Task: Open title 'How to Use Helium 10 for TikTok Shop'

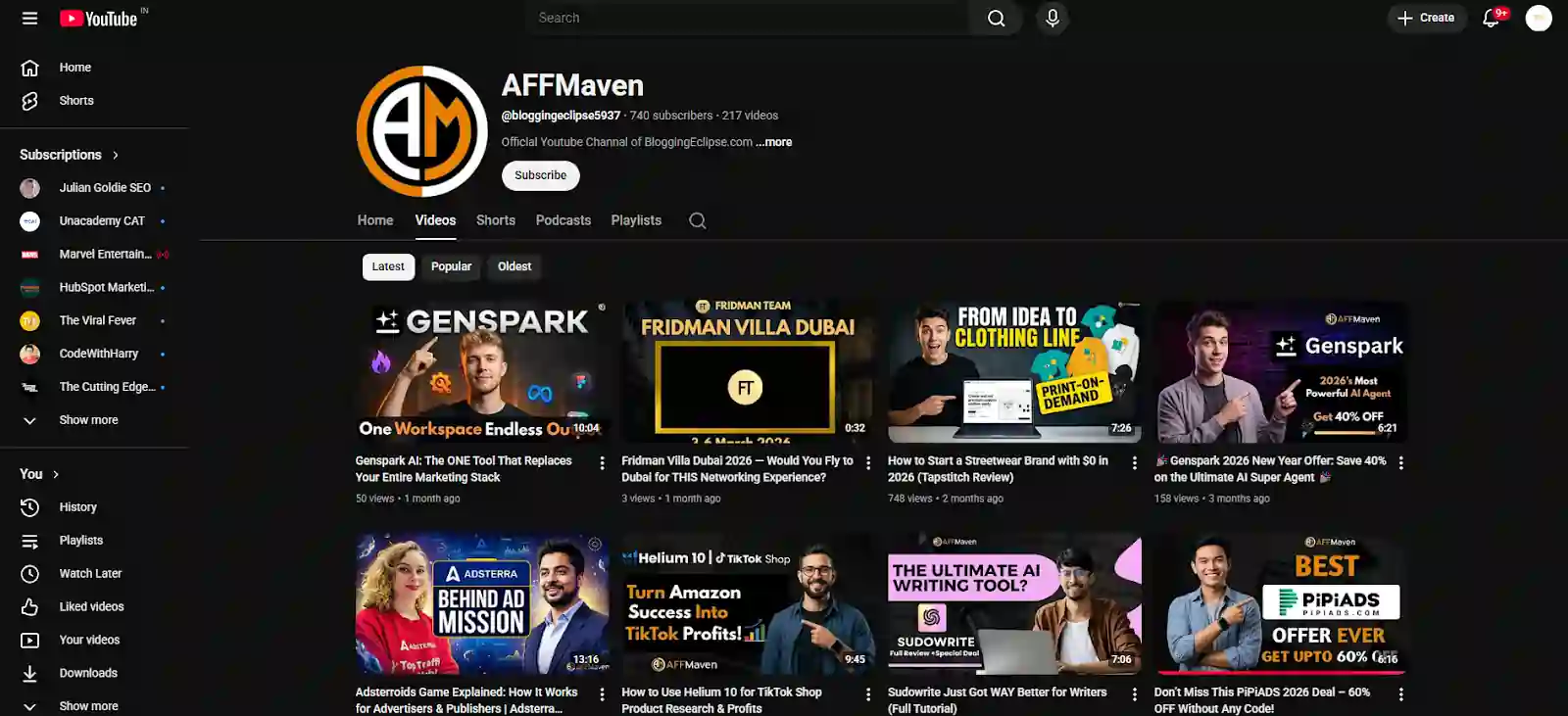Action: point(721,700)
